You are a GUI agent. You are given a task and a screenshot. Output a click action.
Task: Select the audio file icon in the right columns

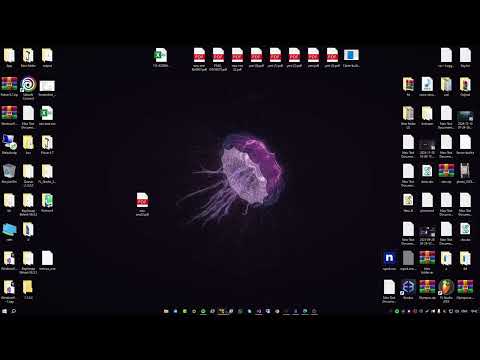point(427,84)
